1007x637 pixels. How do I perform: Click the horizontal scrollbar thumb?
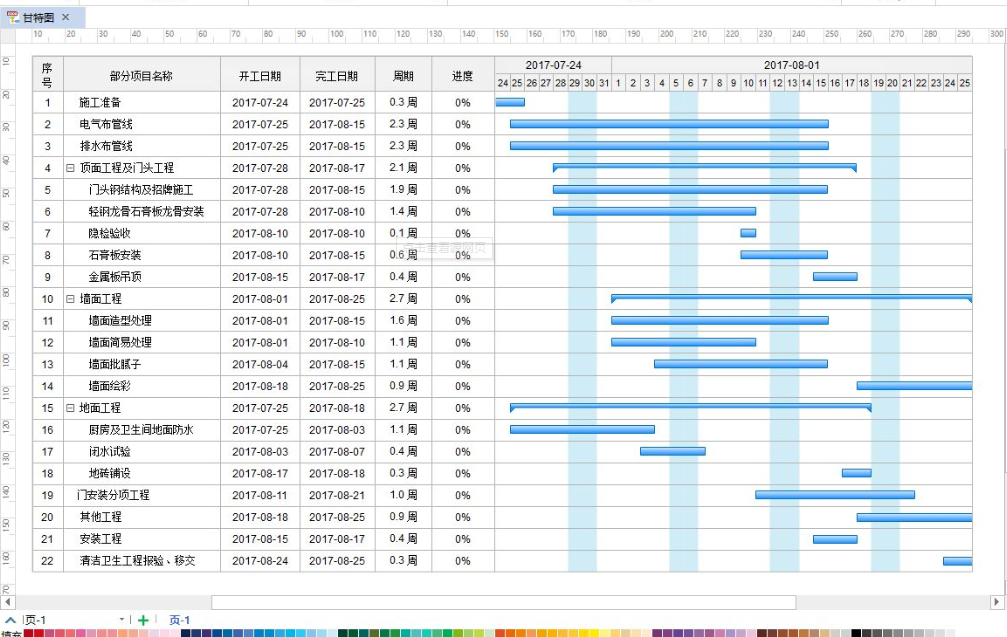coord(504,602)
